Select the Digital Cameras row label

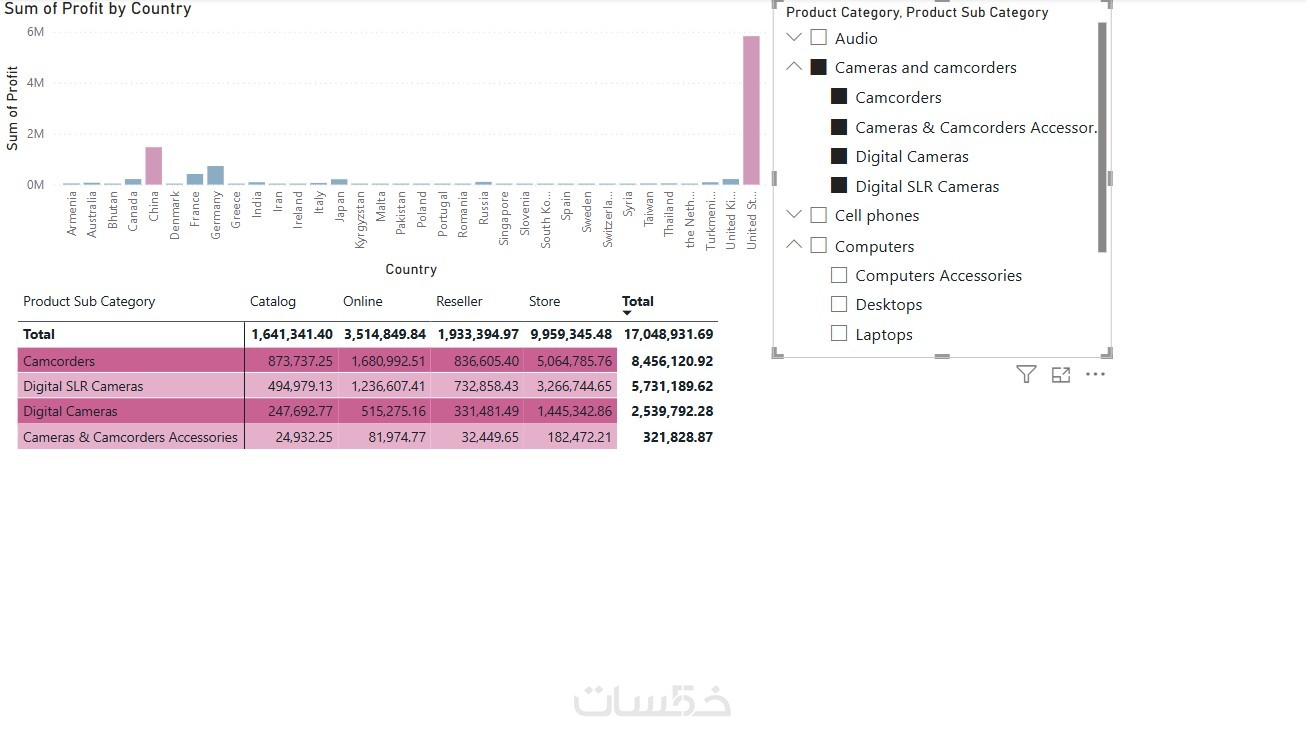pyautogui.click(x=70, y=411)
